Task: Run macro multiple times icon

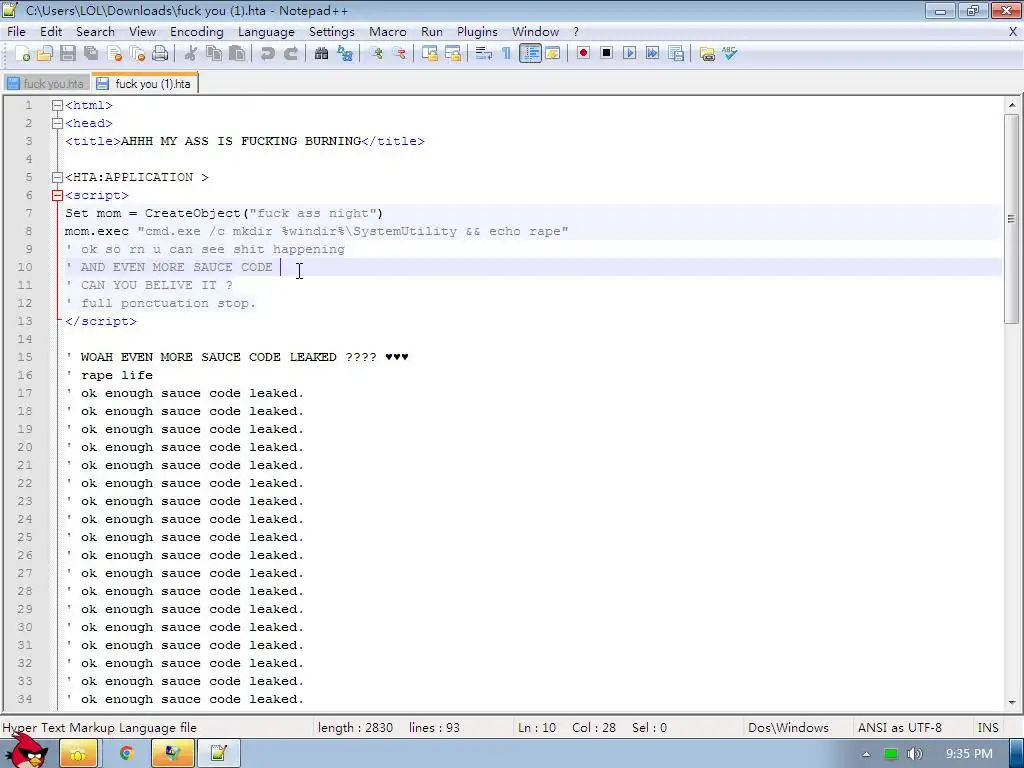Action: (652, 54)
